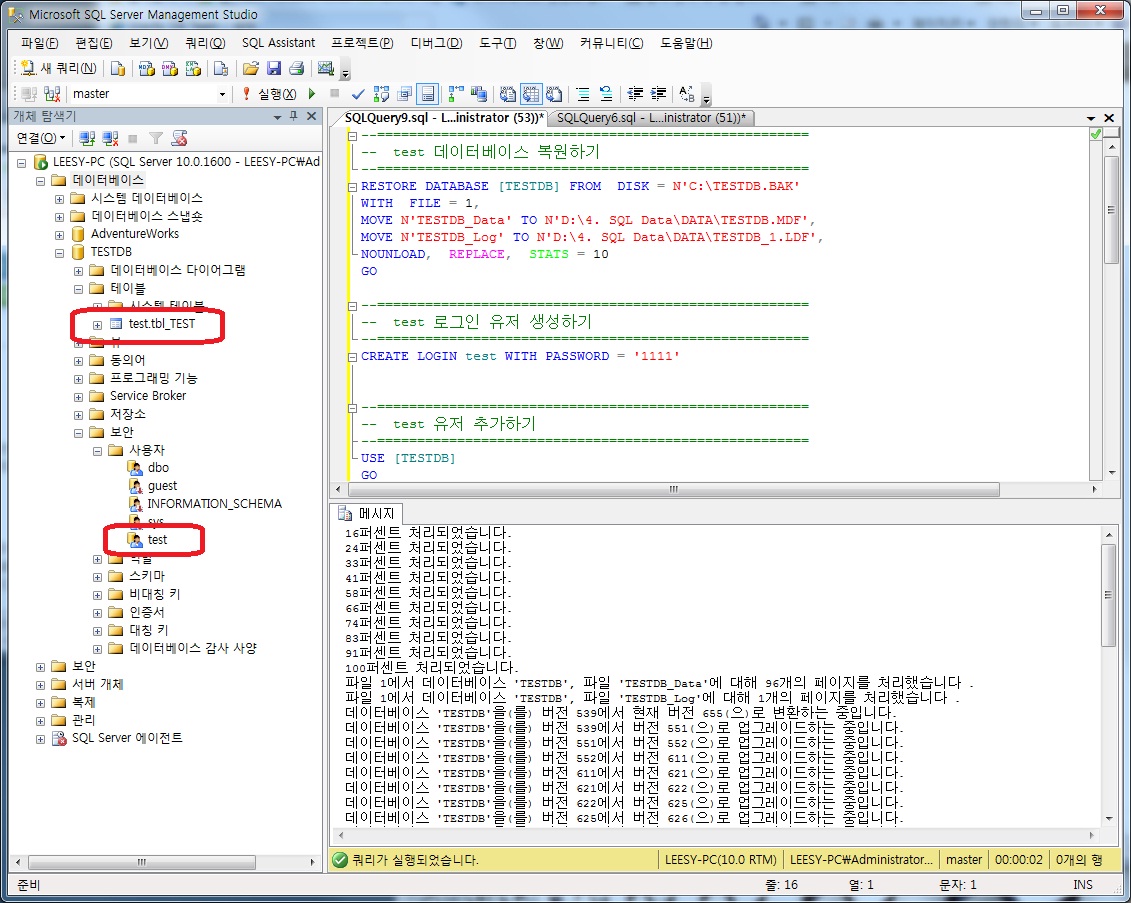Parse the query with the blue checkmark
This screenshot has width=1131, height=903.
[x=358, y=94]
